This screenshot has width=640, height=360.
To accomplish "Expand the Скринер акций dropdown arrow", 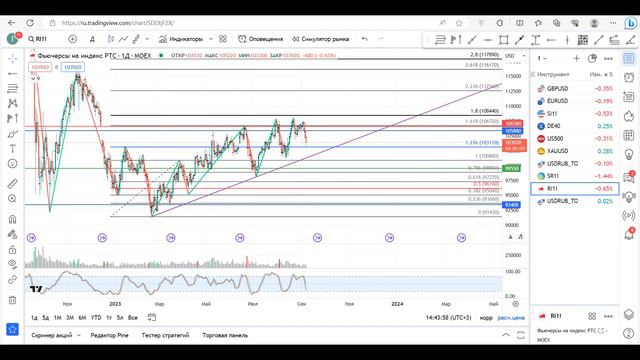I will 79,335.
